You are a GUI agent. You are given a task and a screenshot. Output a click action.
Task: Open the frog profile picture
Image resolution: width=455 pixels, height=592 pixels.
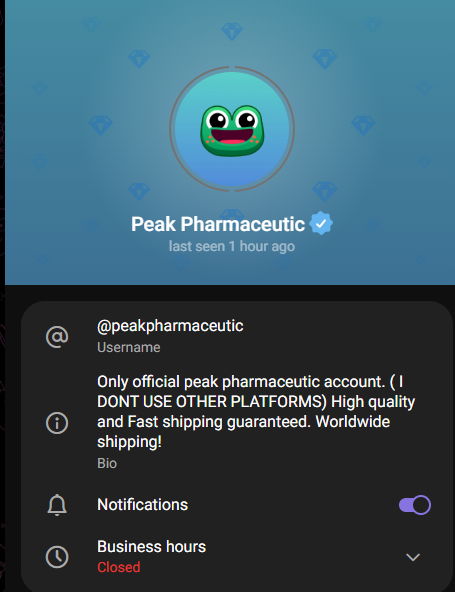232,129
